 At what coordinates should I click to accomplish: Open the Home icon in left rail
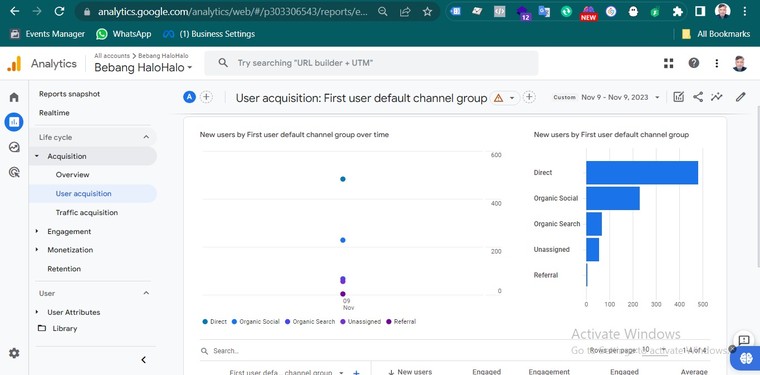14,97
